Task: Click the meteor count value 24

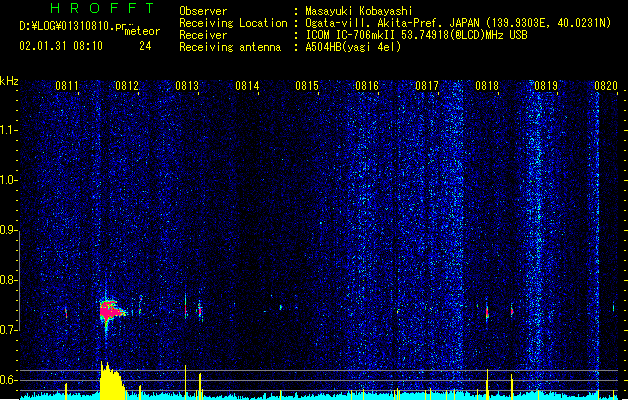Action: pos(145,46)
